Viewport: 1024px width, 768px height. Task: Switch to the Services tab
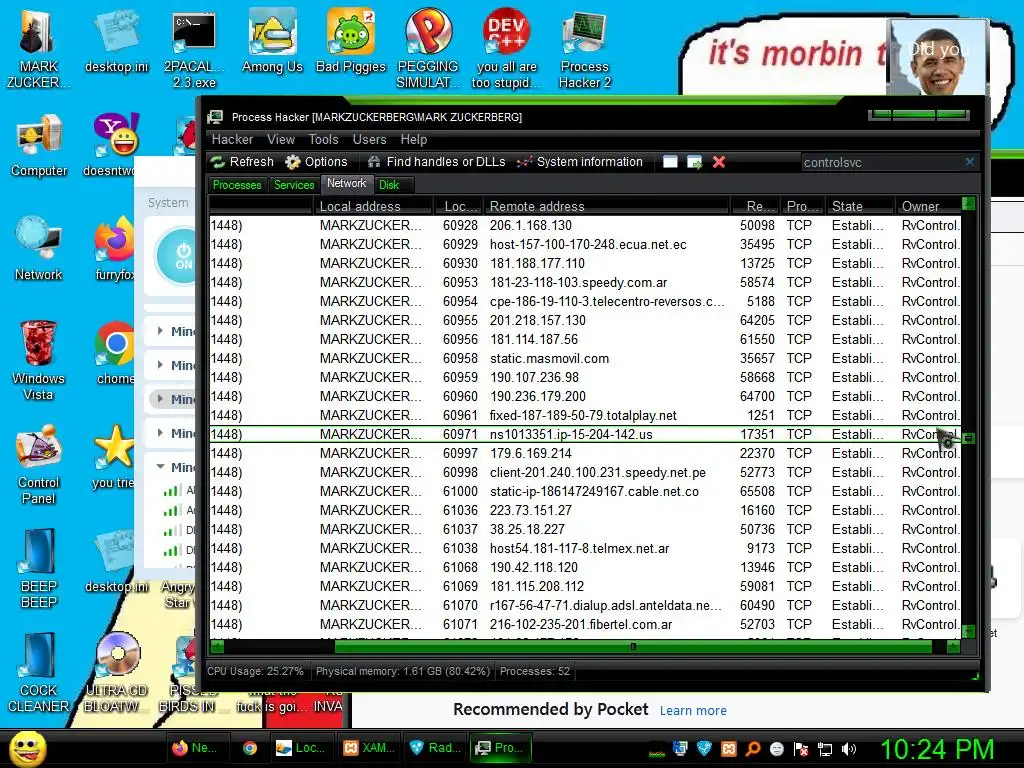[x=294, y=185]
